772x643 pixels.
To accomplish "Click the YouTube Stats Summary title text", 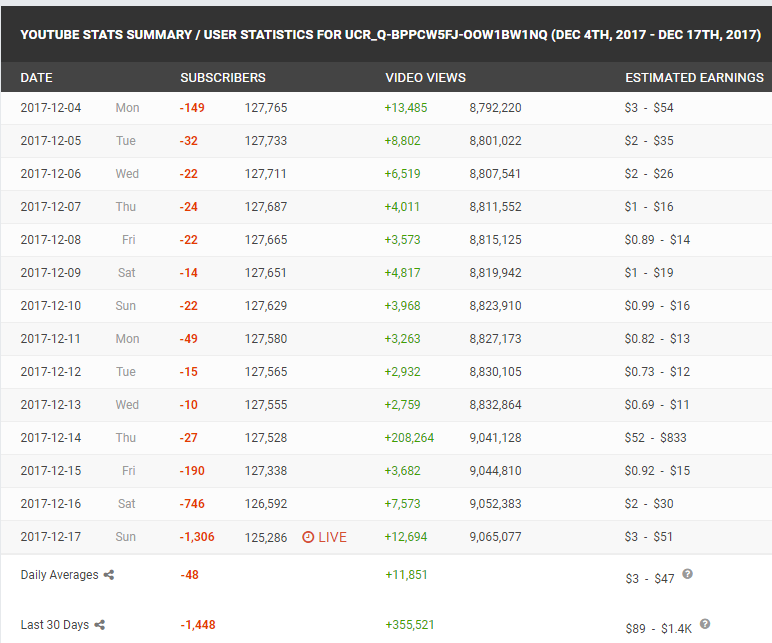I will tap(390, 34).
